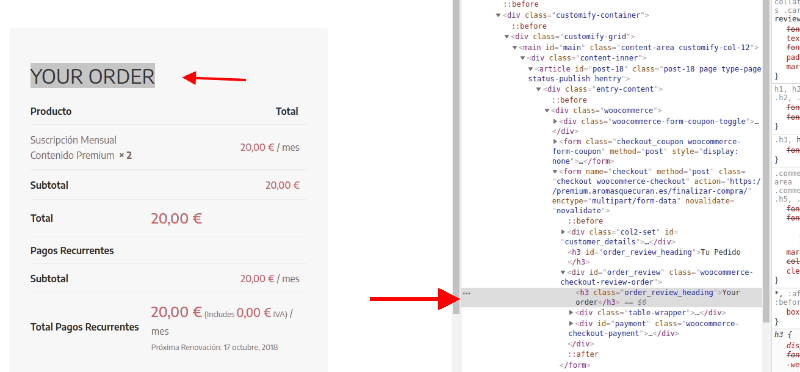Collapse the main content-area node
The image size is (800, 372).
click(x=515, y=47)
